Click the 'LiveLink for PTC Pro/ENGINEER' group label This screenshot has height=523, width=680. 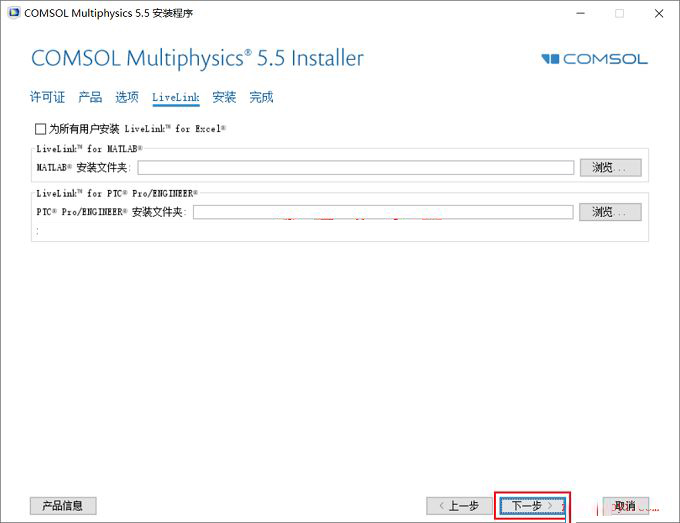[x=117, y=193]
